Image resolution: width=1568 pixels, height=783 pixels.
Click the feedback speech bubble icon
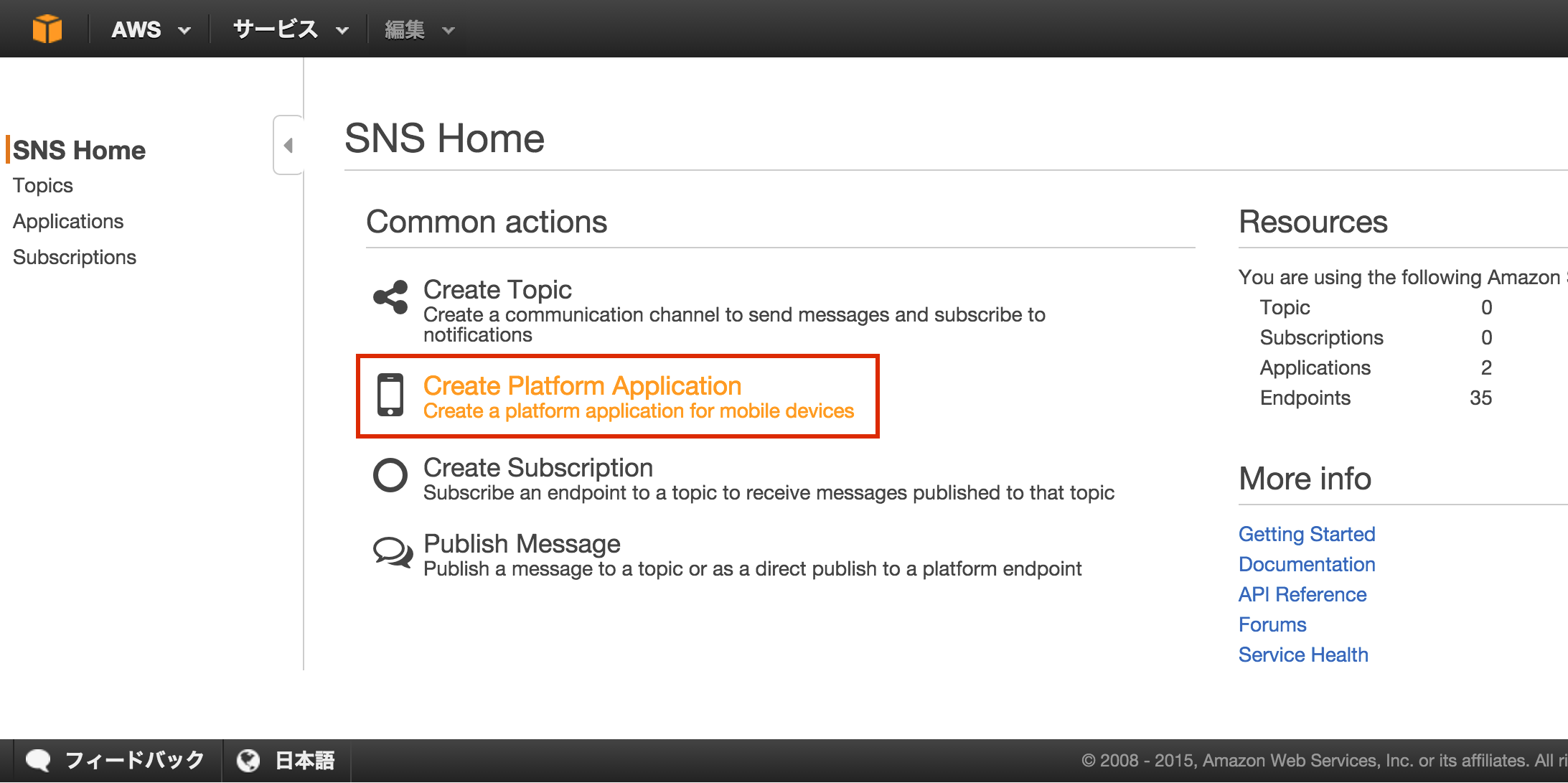point(38,760)
